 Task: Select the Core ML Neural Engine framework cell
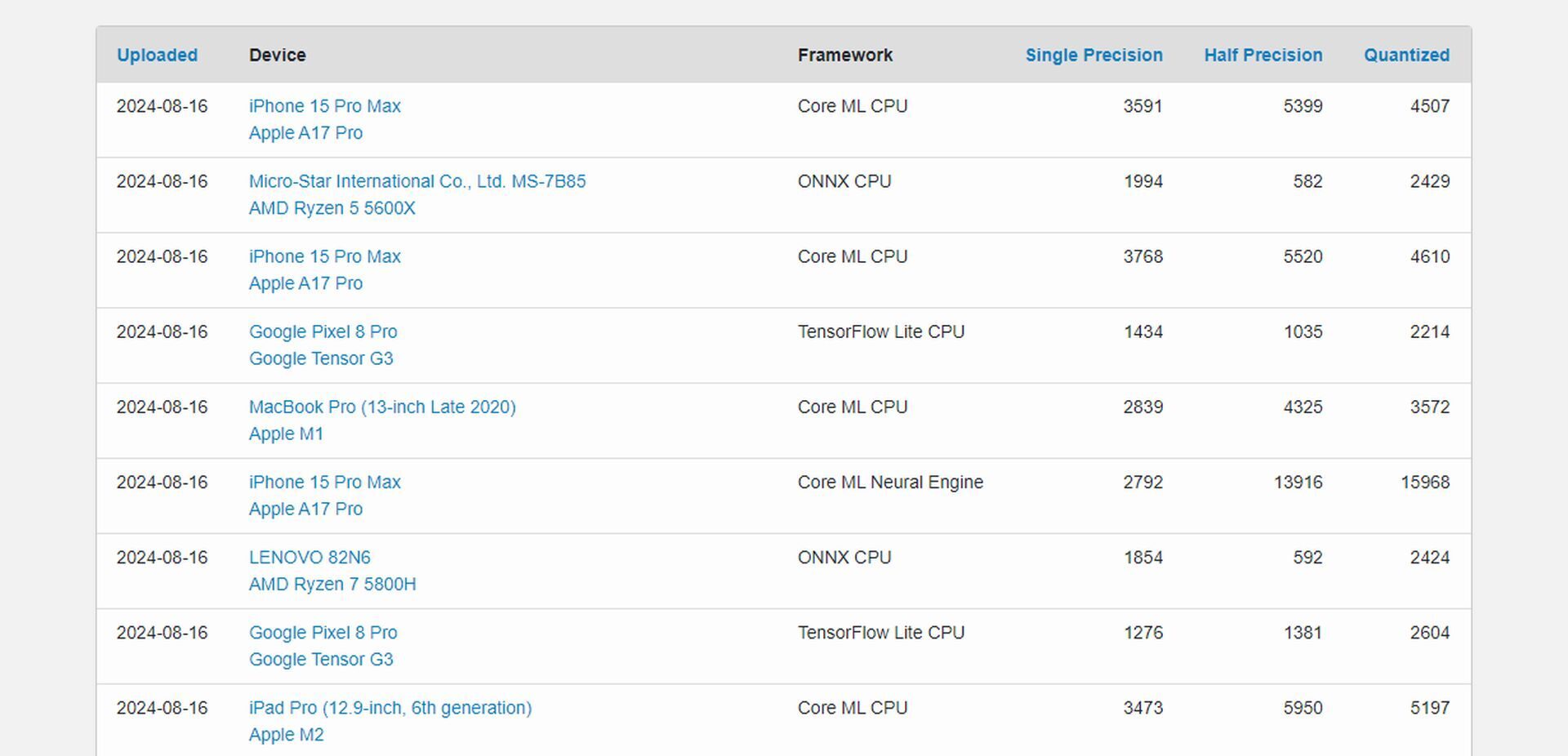pos(890,482)
